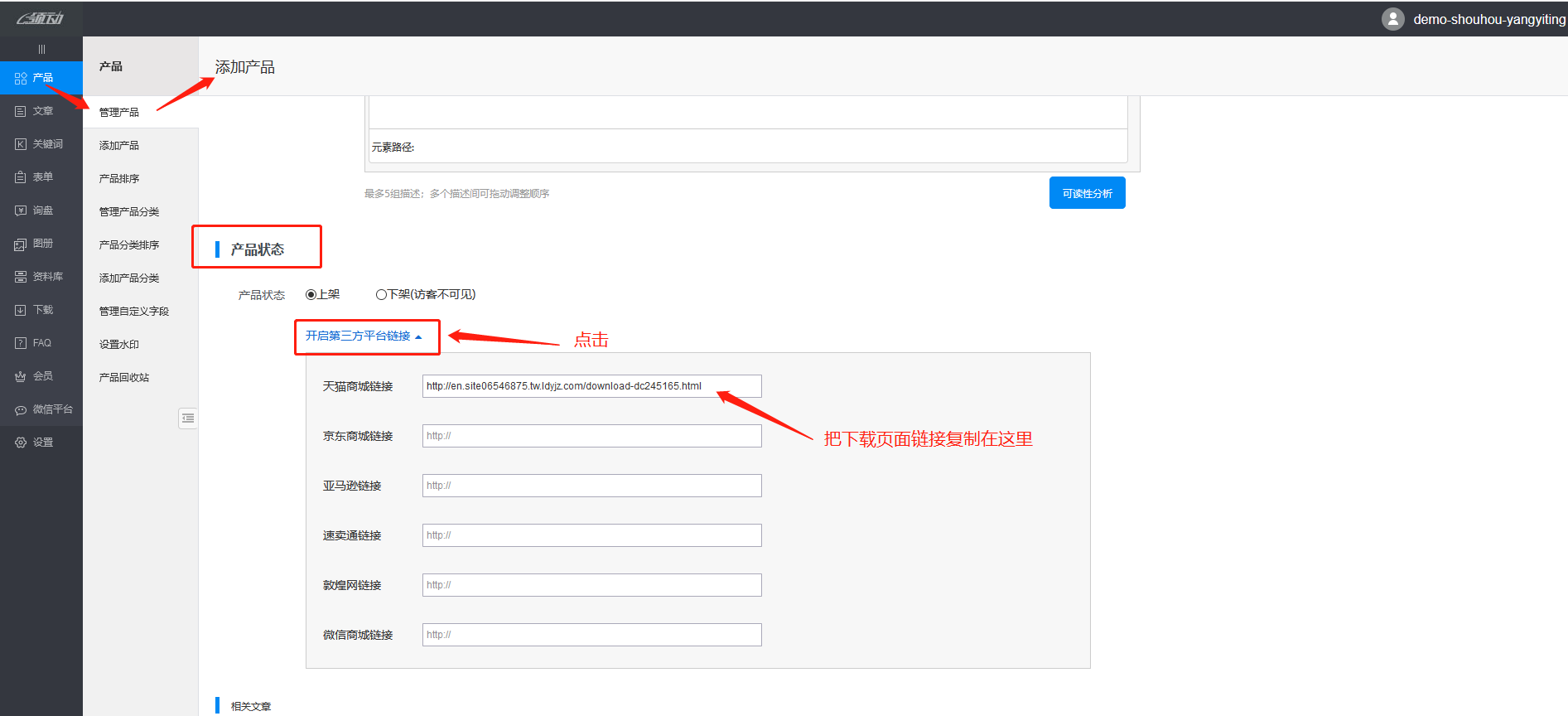This screenshot has height=716, width=1568.
Task: Click the user avatar icon at top right
Action: coord(1392,19)
